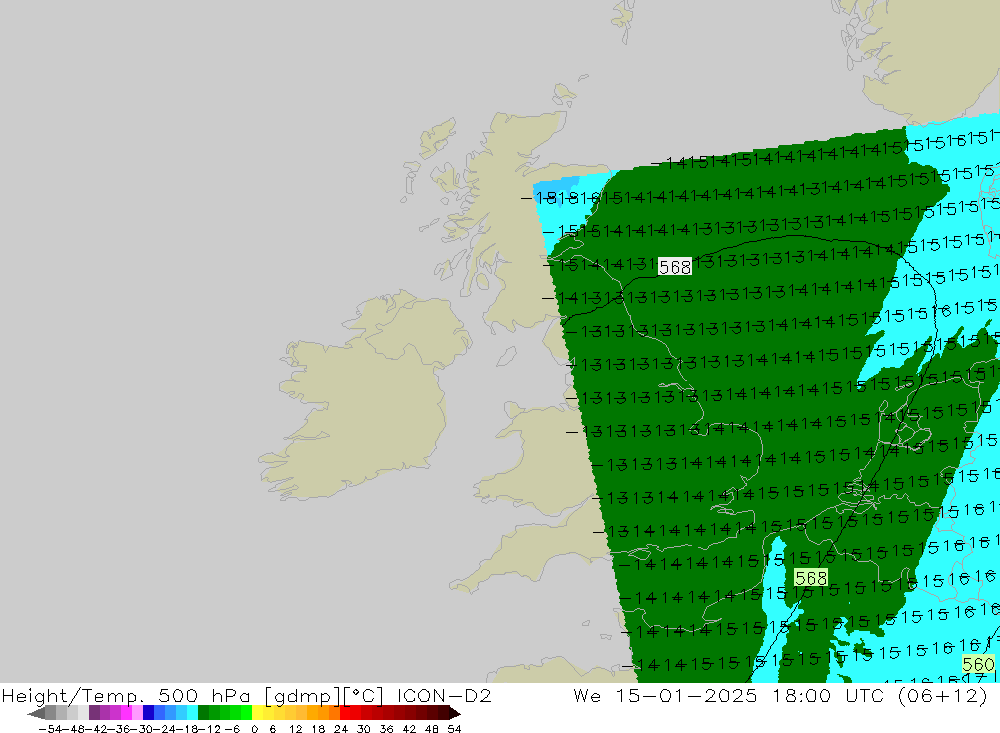Click the 560 contour label in corner
Viewport: 1000px width, 733px height.
(x=978, y=664)
